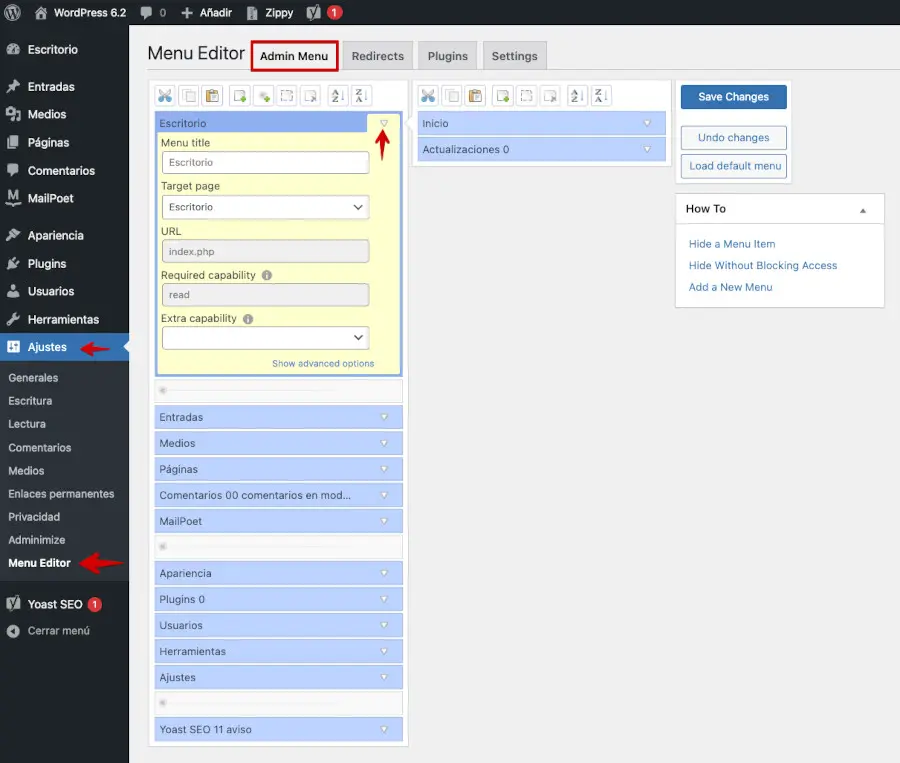900x763 pixels.
Task: Select the Plugins 0 menu item row
Action: point(278,599)
